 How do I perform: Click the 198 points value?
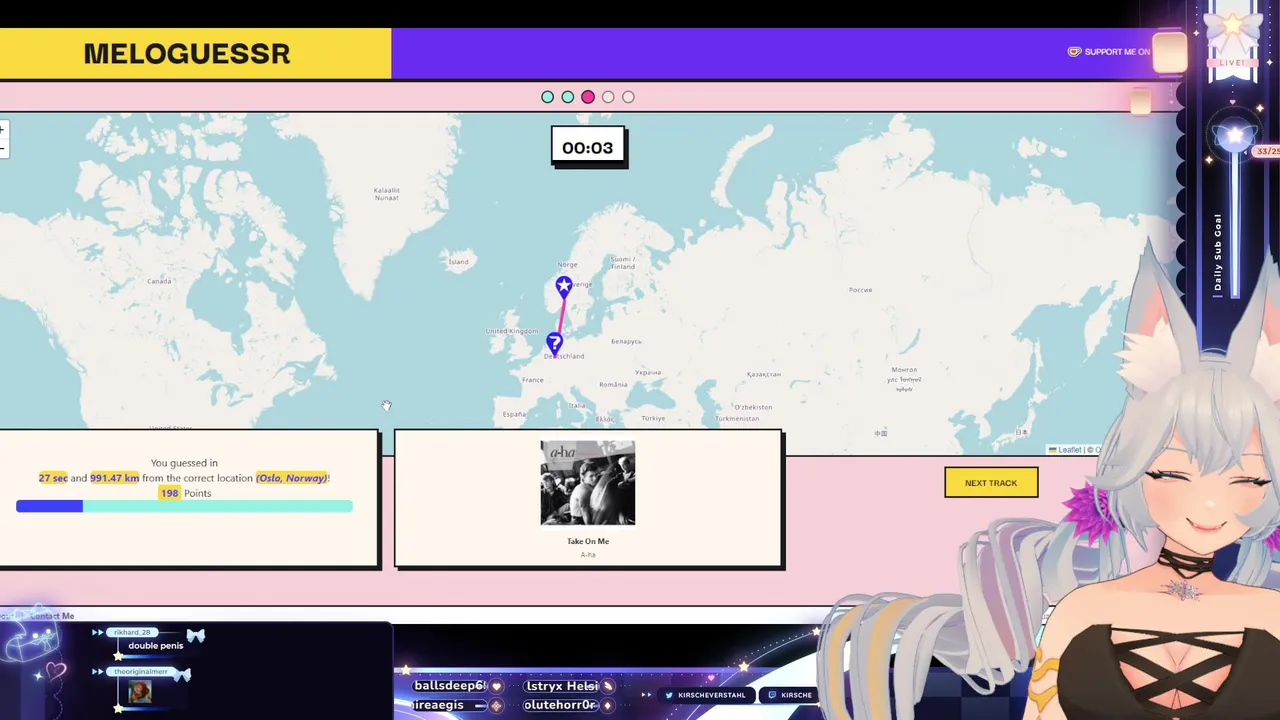(x=169, y=493)
